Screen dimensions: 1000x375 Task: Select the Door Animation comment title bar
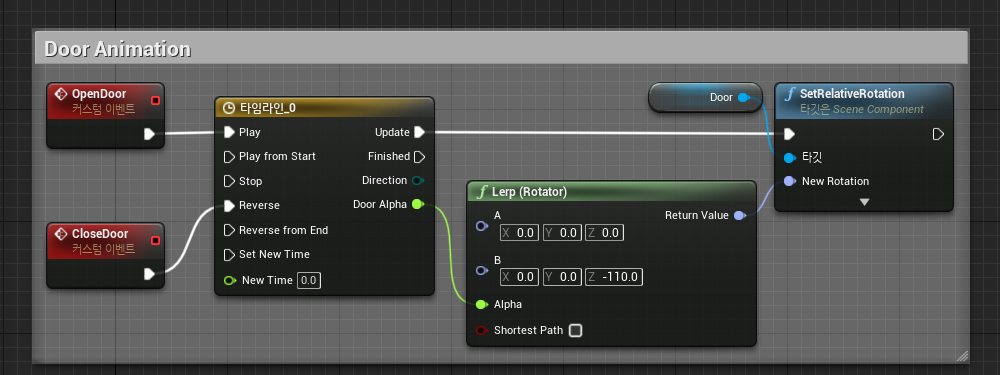pos(501,49)
